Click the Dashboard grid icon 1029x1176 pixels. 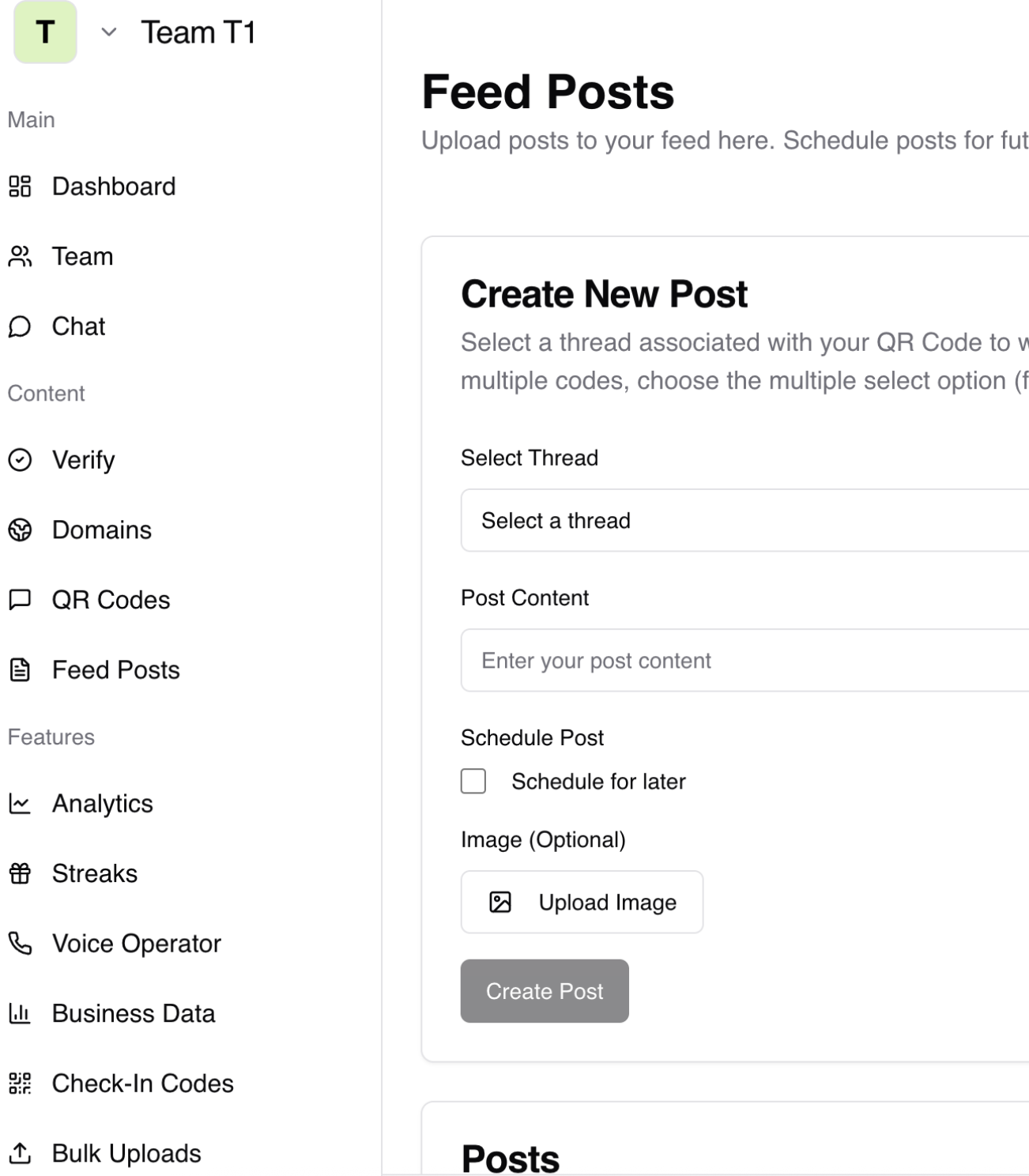(x=20, y=187)
